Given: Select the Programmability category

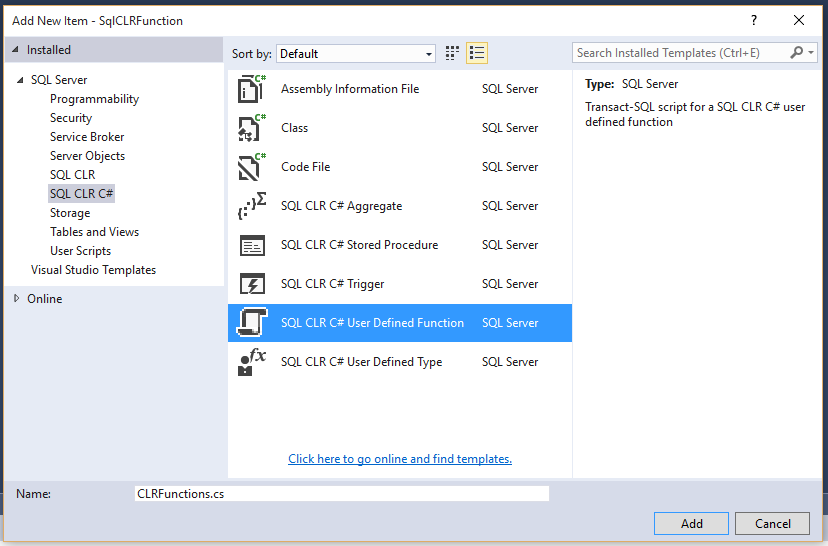Looking at the screenshot, I should click(x=95, y=99).
